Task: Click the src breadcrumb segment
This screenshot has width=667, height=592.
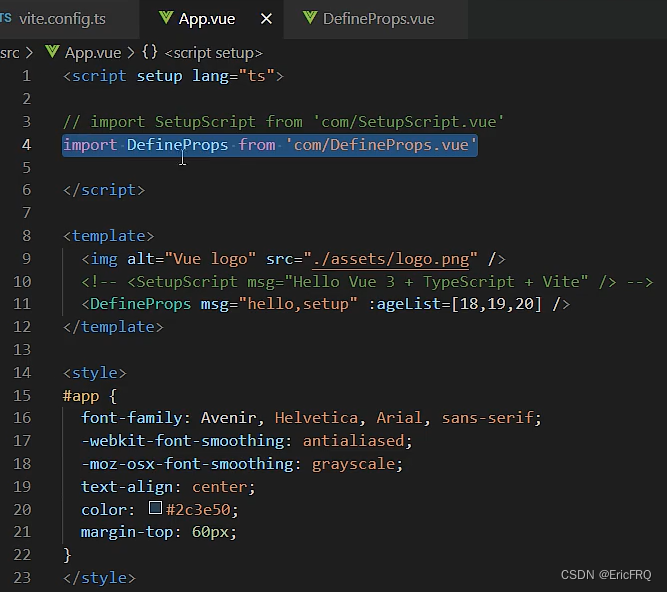Action: click(x=10, y=53)
